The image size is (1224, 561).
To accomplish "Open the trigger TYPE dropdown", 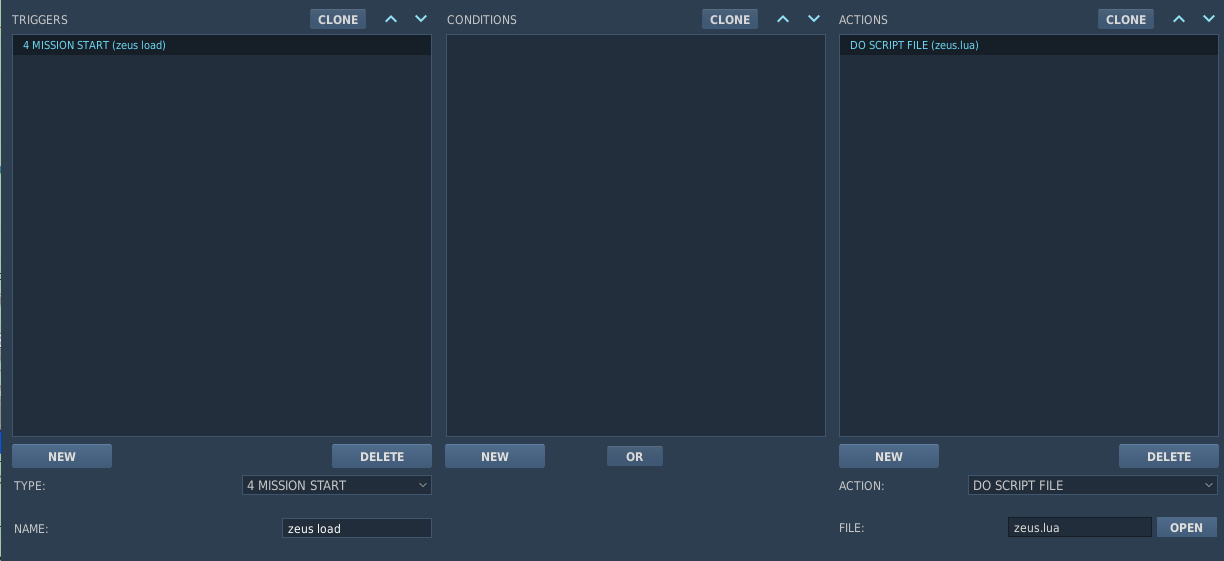I will pyautogui.click(x=337, y=485).
